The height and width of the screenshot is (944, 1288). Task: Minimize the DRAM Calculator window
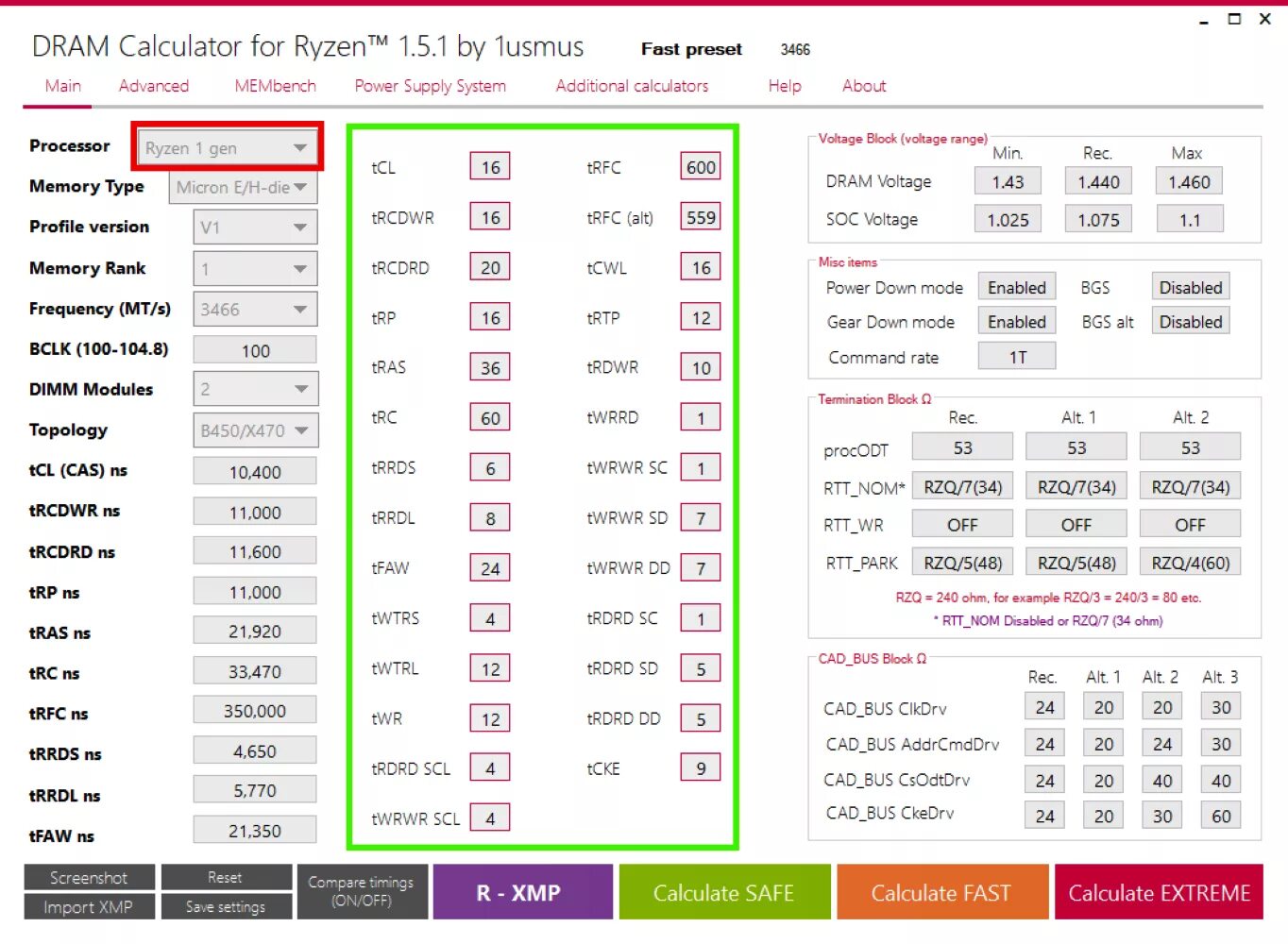click(x=1204, y=20)
